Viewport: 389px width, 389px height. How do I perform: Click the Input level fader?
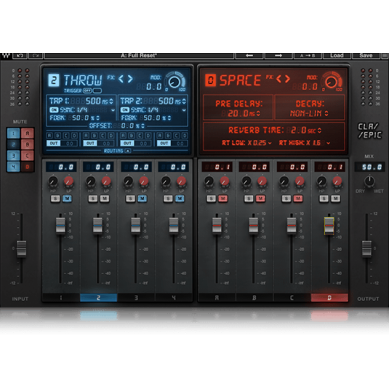[x=21, y=248]
